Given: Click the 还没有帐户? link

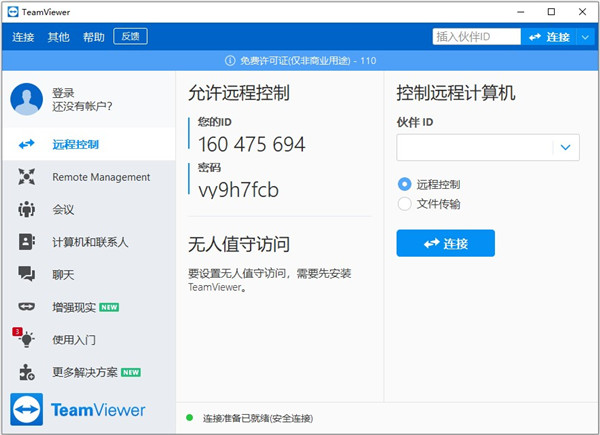Looking at the screenshot, I should [82, 106].
